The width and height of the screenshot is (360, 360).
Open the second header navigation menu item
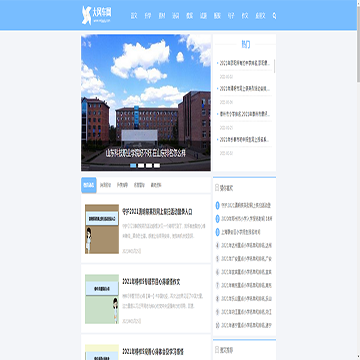(x=148, y=16)
